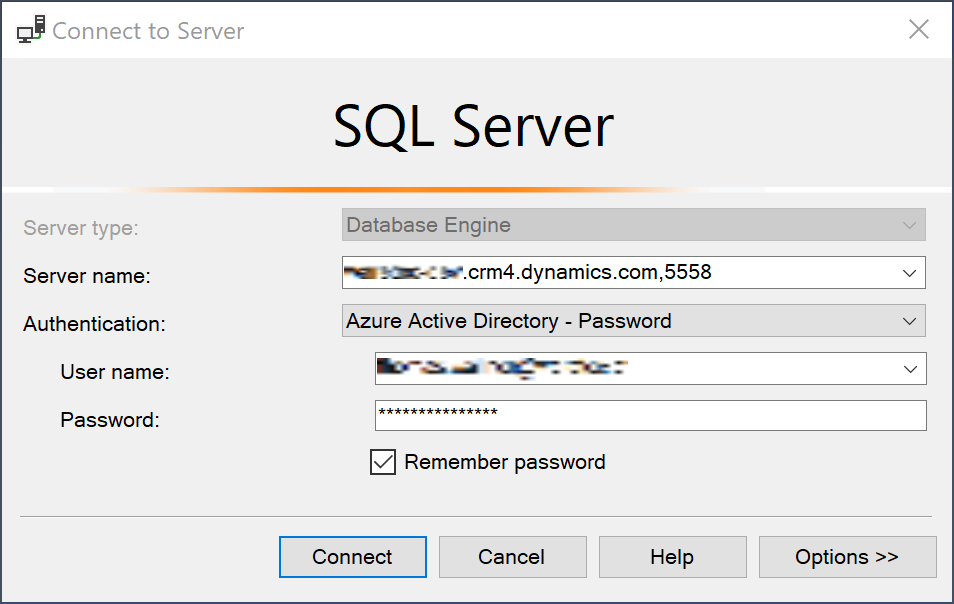Close the Connect to Server dialog
The height and width of the screenshot is (604, 954).
(919, 29)
